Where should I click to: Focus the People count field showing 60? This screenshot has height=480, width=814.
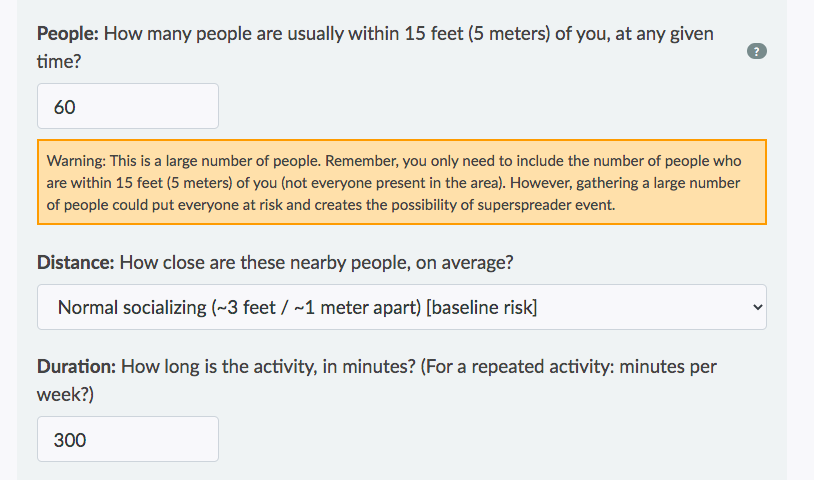click(x=128, y=106)
